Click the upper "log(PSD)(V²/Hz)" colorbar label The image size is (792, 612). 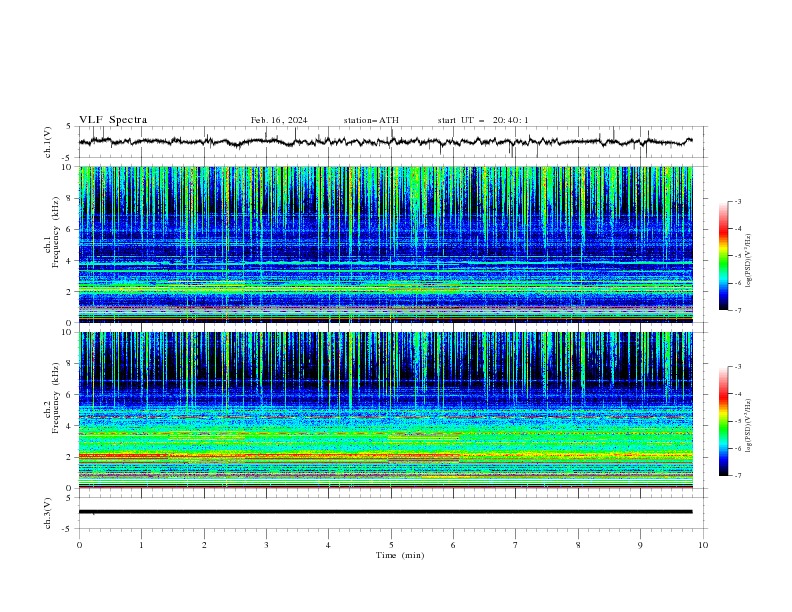(x=749, y=261)
